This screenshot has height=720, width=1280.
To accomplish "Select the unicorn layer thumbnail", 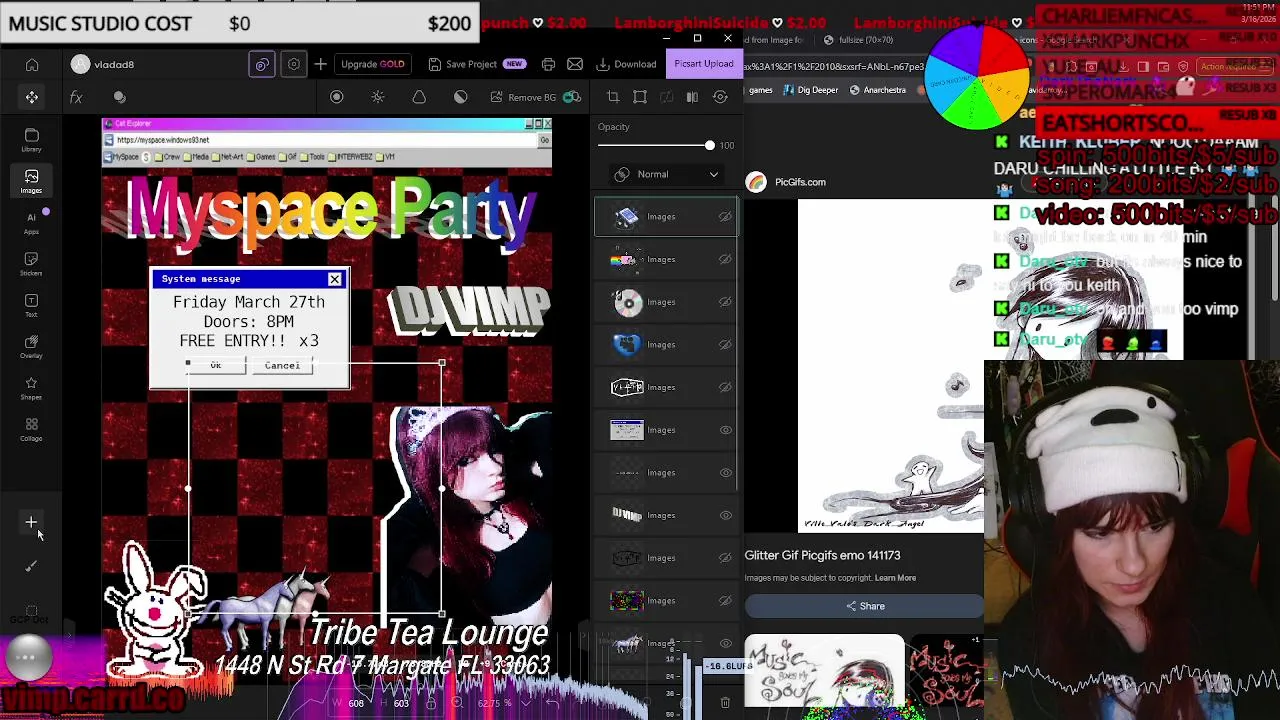I will click(x=627, y=644).
